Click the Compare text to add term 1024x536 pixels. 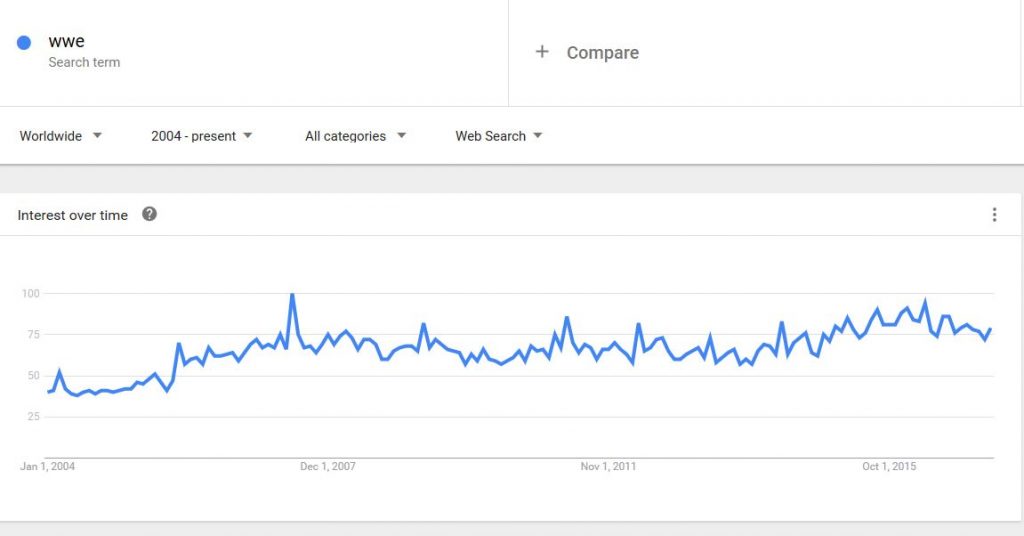[x=602, y=53]
